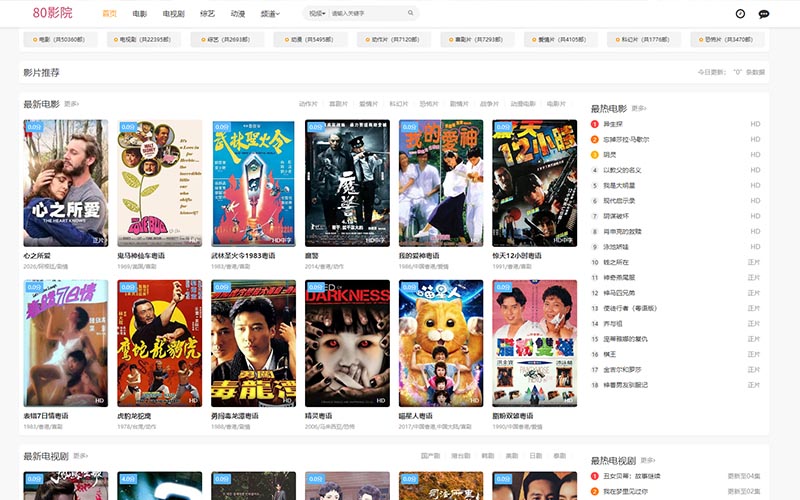The image size is (800, 500).
Task: Open the 惊天12小时 movie poster
Action: pos(535,183)
